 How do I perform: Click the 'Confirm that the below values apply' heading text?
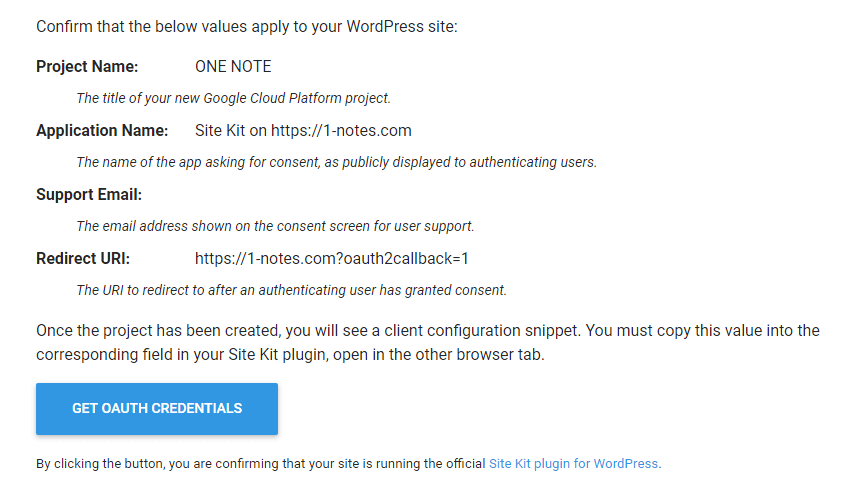click(247, 26)
